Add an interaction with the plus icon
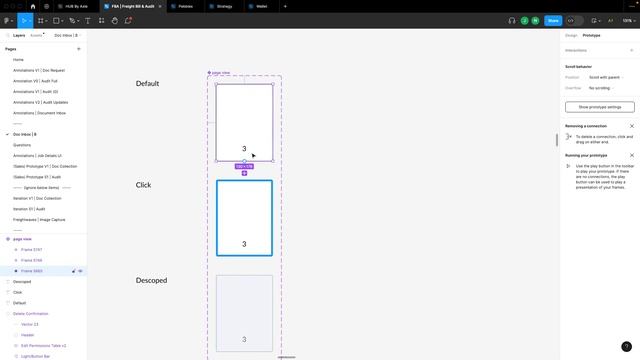 tap(631, 50)
